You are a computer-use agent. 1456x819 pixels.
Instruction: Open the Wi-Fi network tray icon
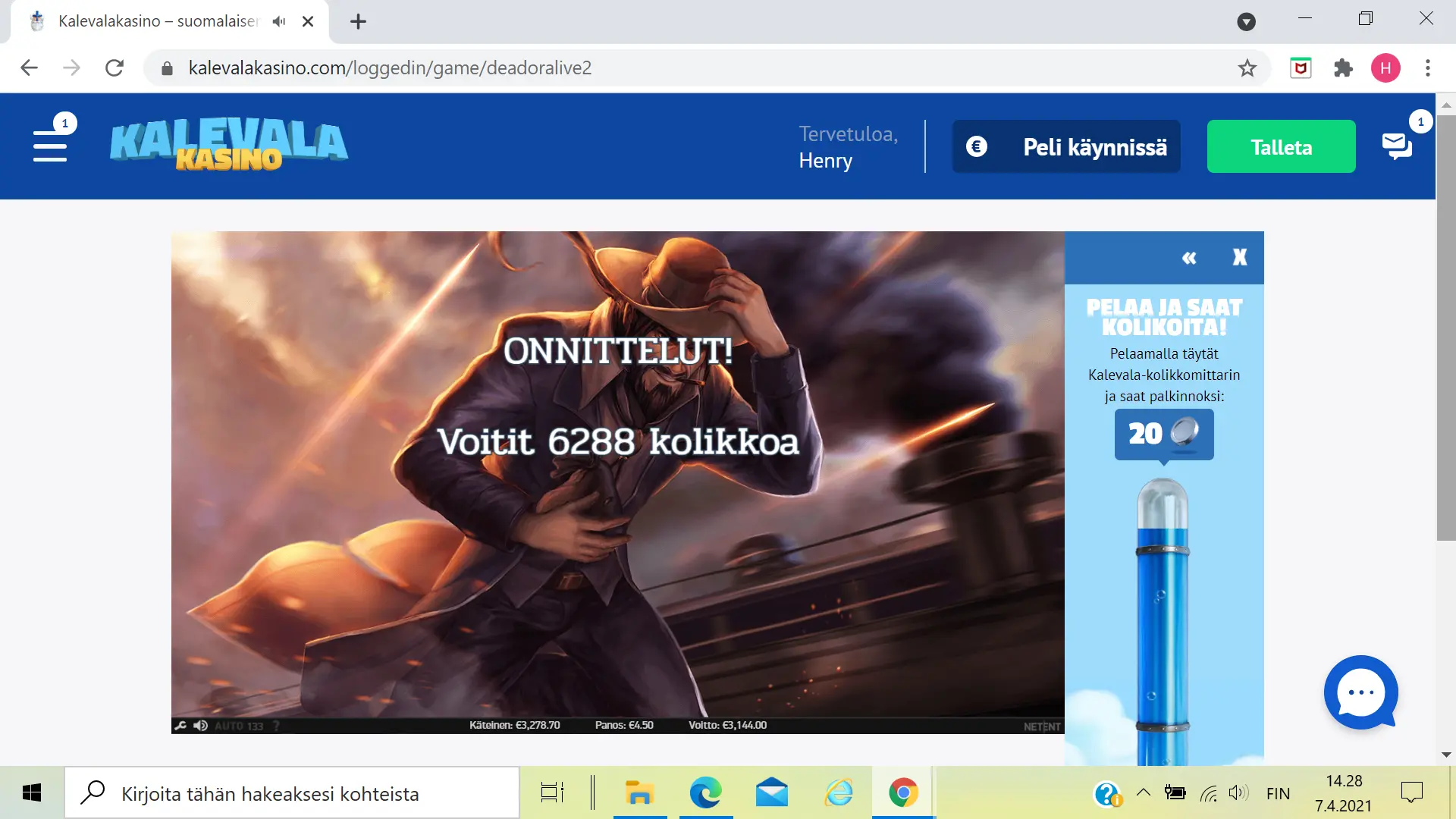(x=1209, y=793)
